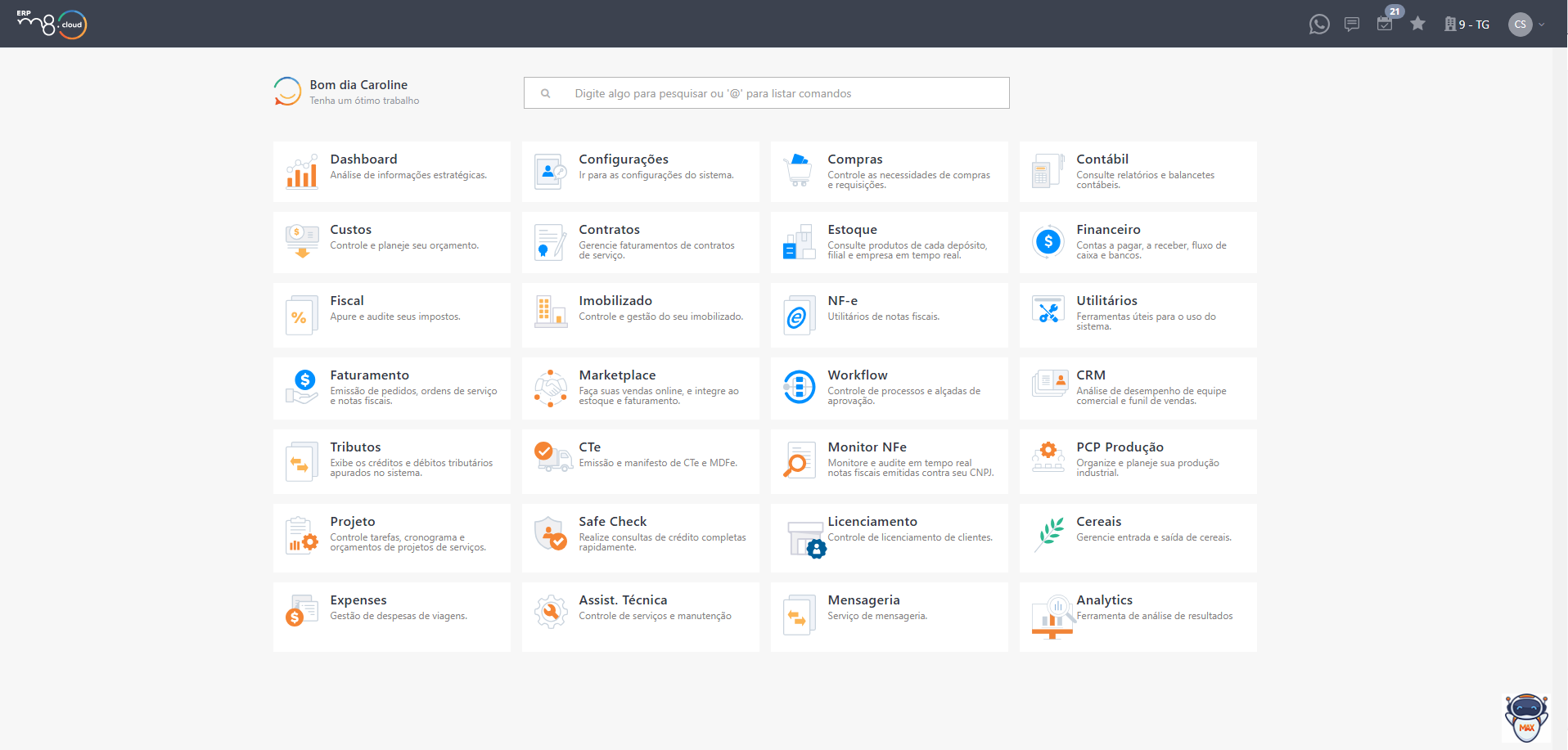This screenshot has width=1568, height=750.
Task: Open the Financeiro module title
Action: pyautogui.click(x=1108, y=229)
